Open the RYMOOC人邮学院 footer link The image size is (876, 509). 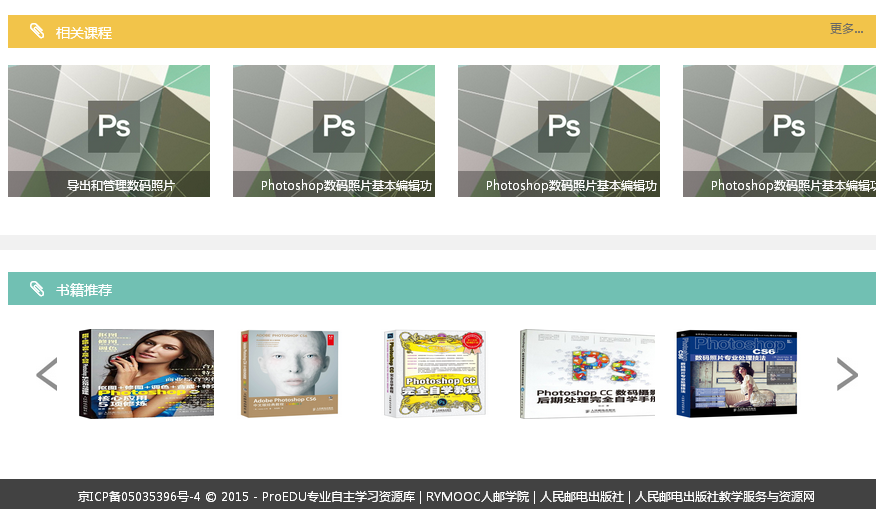[478, 497]
